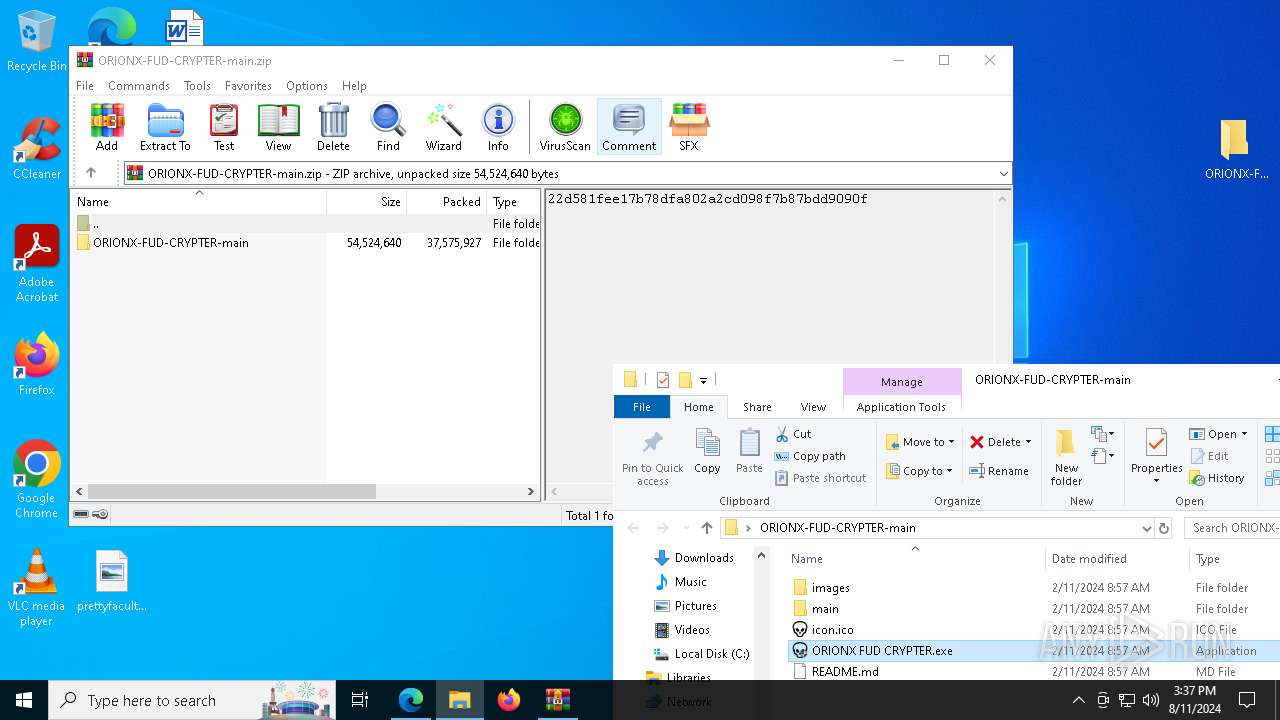
Task: Expand the Delete dropdown arrow
Action: point(1028,442)
